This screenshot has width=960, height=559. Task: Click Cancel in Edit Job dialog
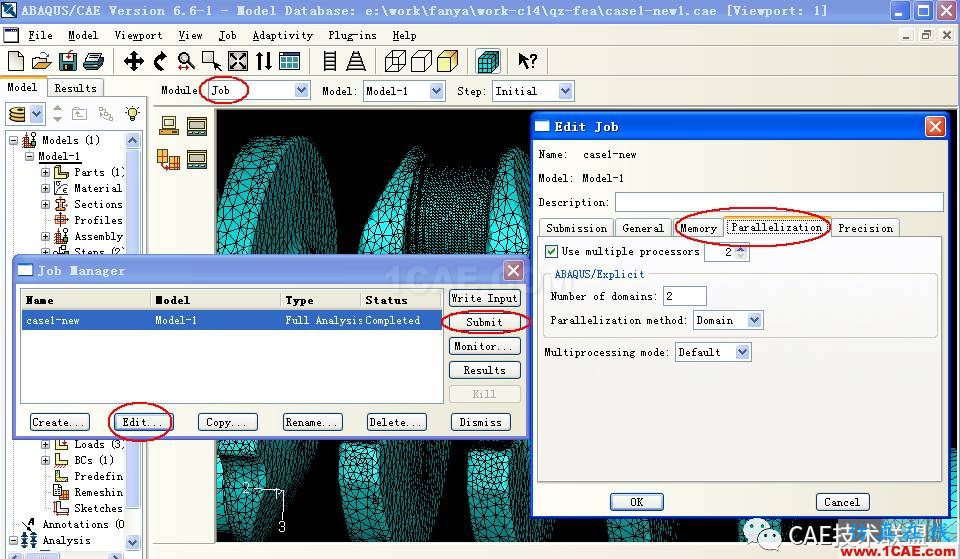tap(842, 502)
